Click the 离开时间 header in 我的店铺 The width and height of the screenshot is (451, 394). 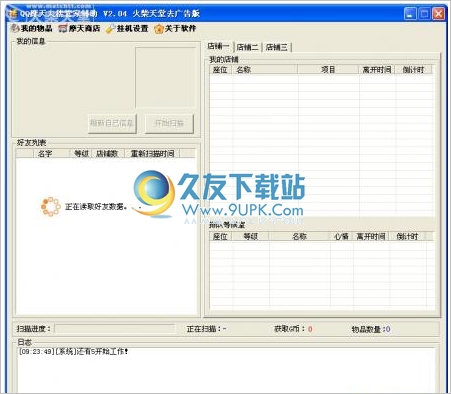click(377, 70)
